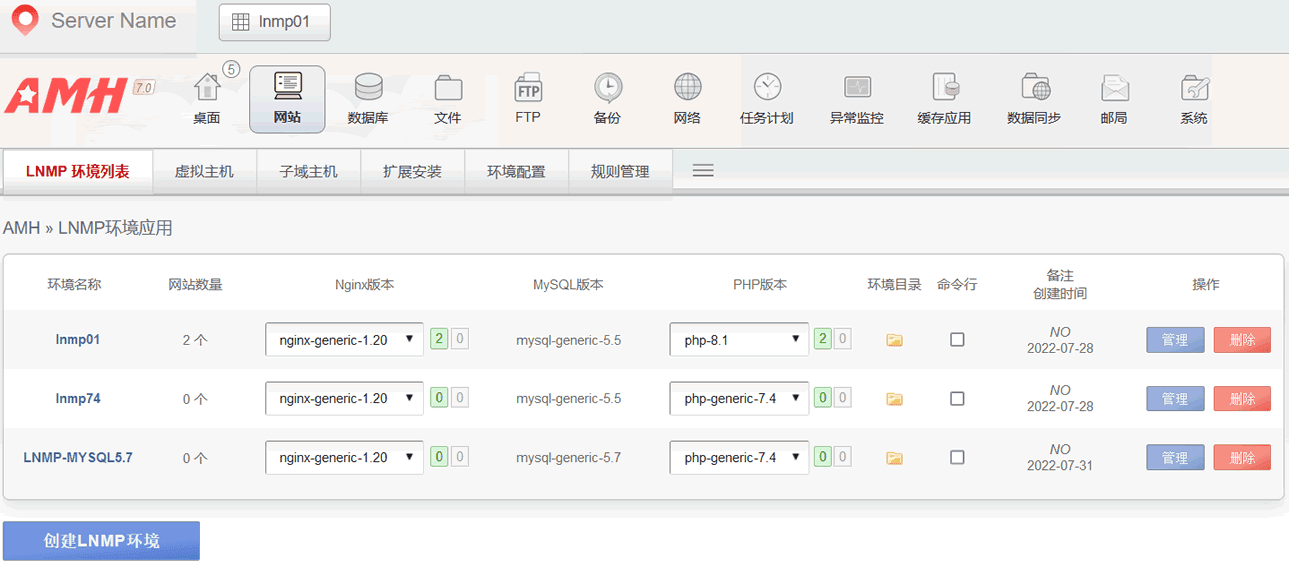Click 删除 button for LNMP-MYSQL5.7
This screenshot has height=567, width=1289.
click(x=1242, y=458)
